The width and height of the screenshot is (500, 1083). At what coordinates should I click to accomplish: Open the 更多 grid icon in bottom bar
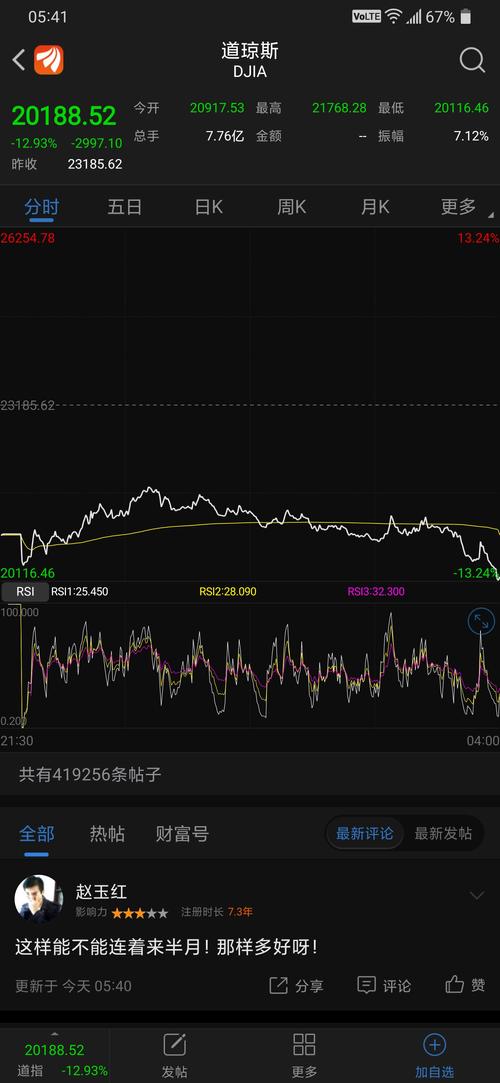click(305, 1044)
